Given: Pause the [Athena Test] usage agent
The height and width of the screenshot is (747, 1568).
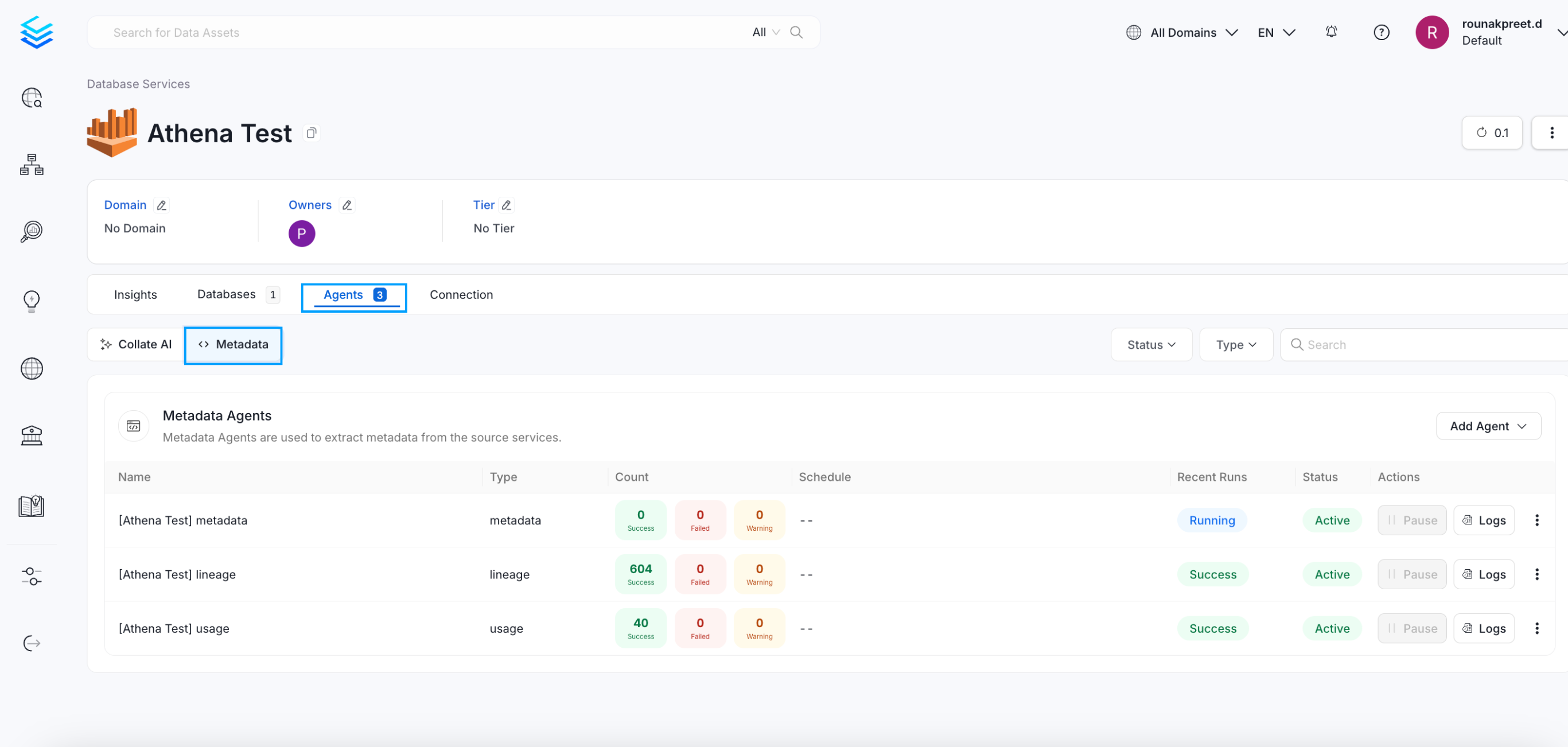Looking at the screenshot, I should [1411, 628].
